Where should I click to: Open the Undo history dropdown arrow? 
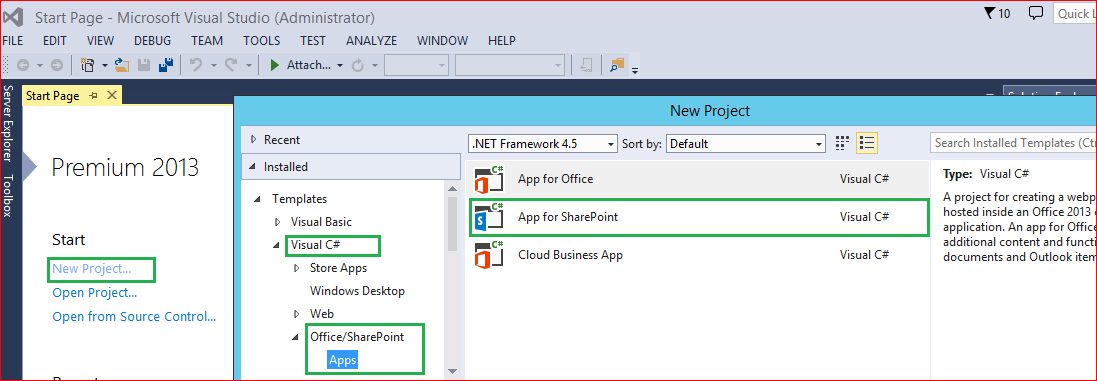point(213,65)
